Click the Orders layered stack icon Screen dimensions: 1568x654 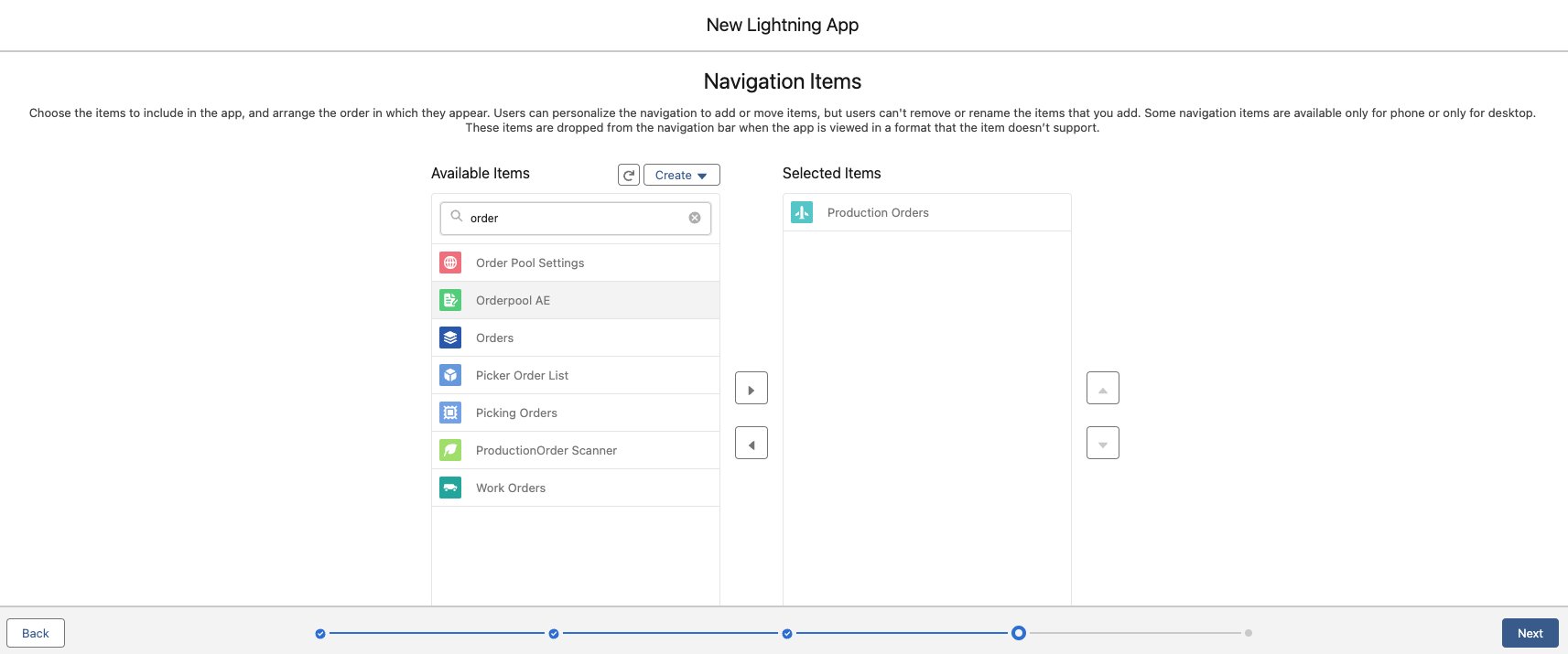click(x=450, y=338)
